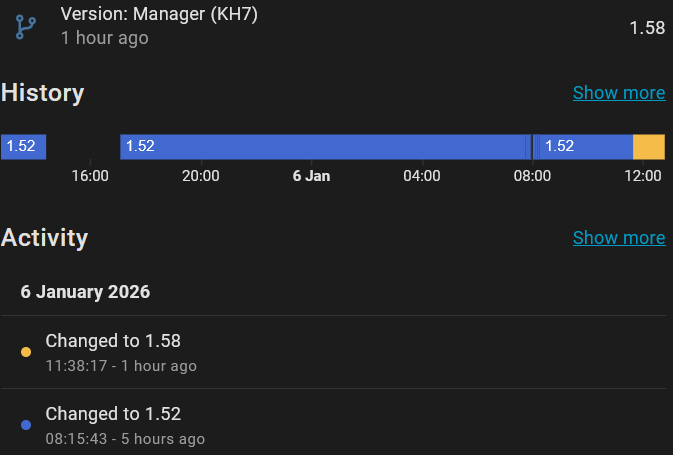Click the version branch icon
This screenshot has width=673, height=455.
tap(25, 27)
